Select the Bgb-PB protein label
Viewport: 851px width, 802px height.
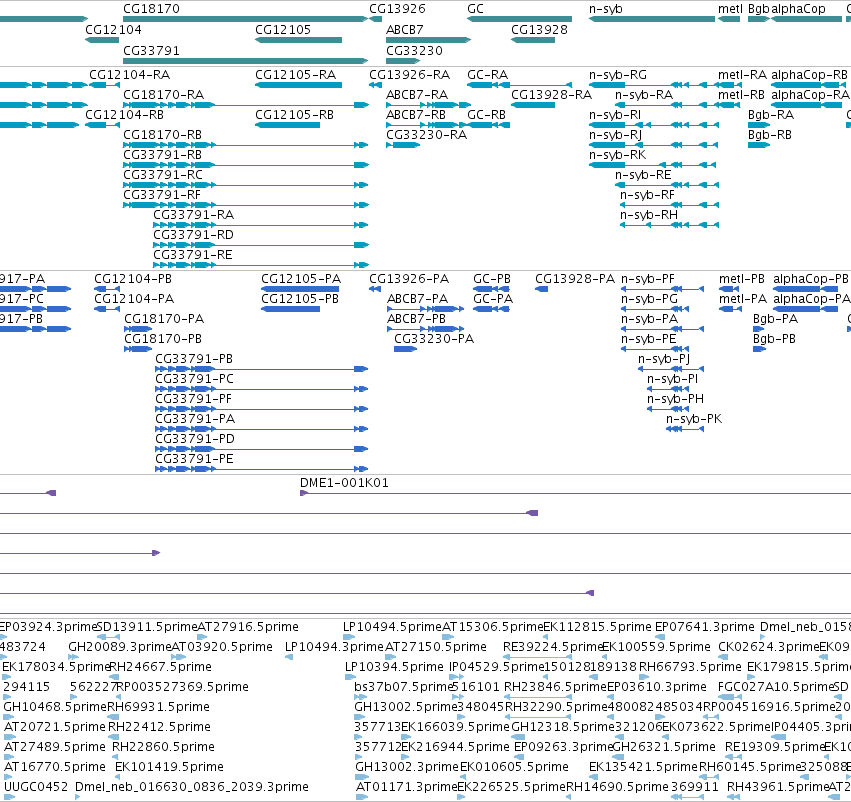[x=774, y=339]
